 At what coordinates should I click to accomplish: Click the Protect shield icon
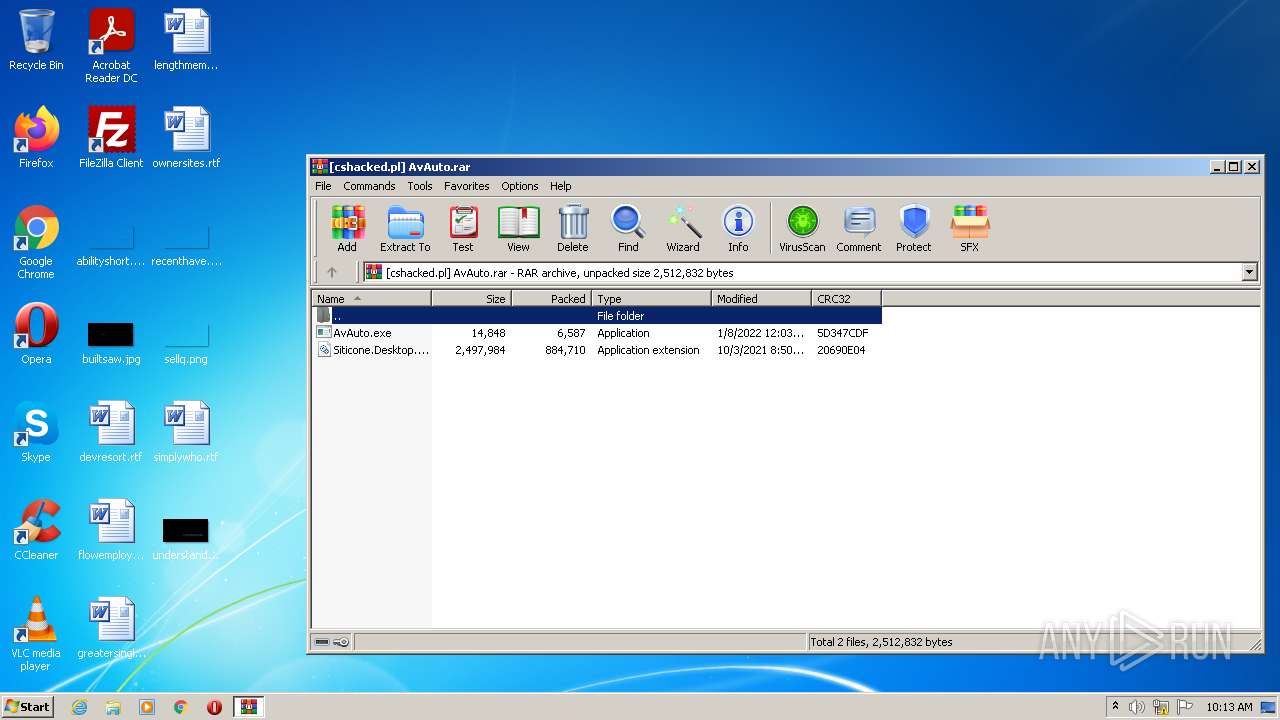914,229
